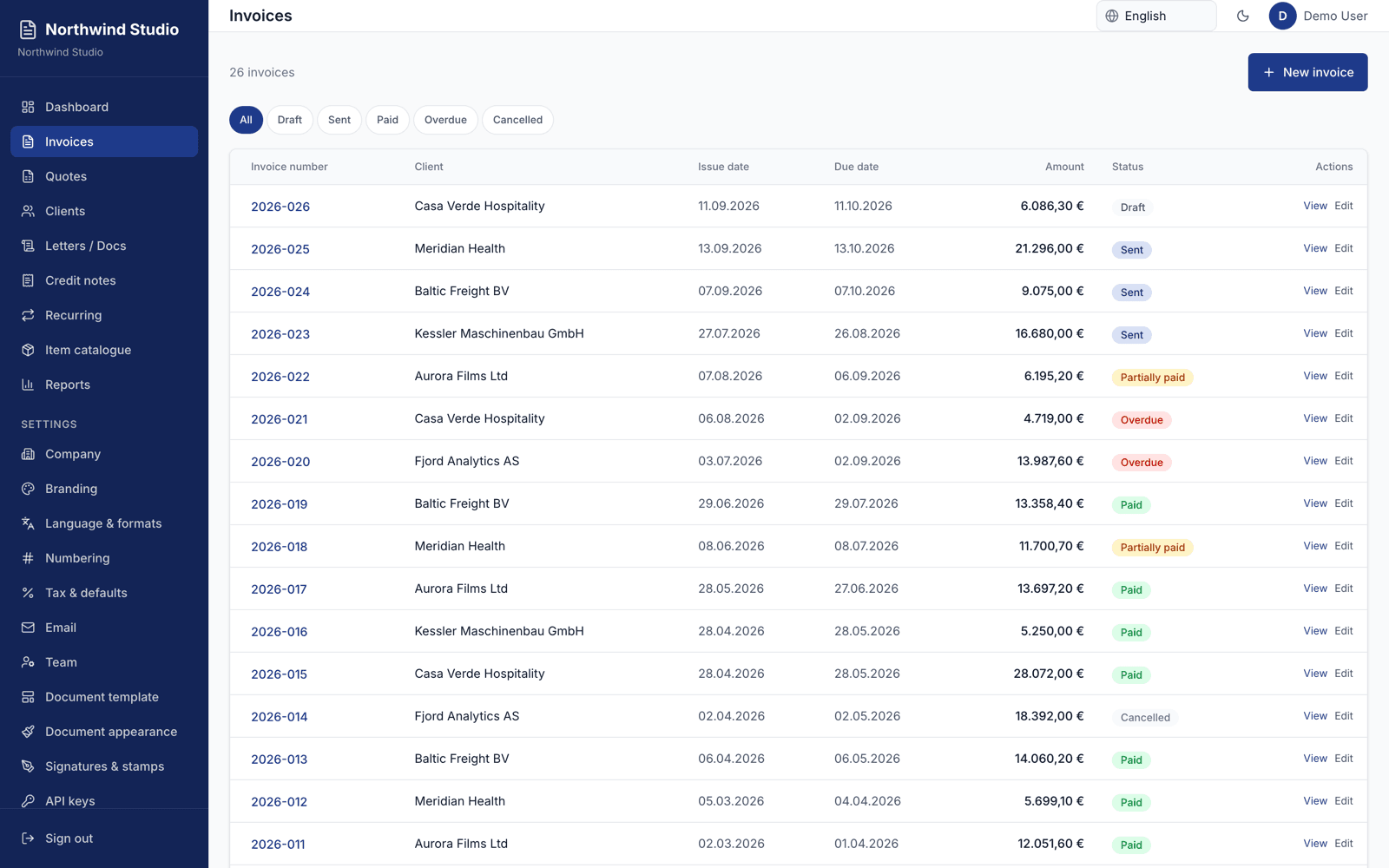1389x868 pixels.
Task: Click the Reports chart icon
Action: click(x=28, y=385)
